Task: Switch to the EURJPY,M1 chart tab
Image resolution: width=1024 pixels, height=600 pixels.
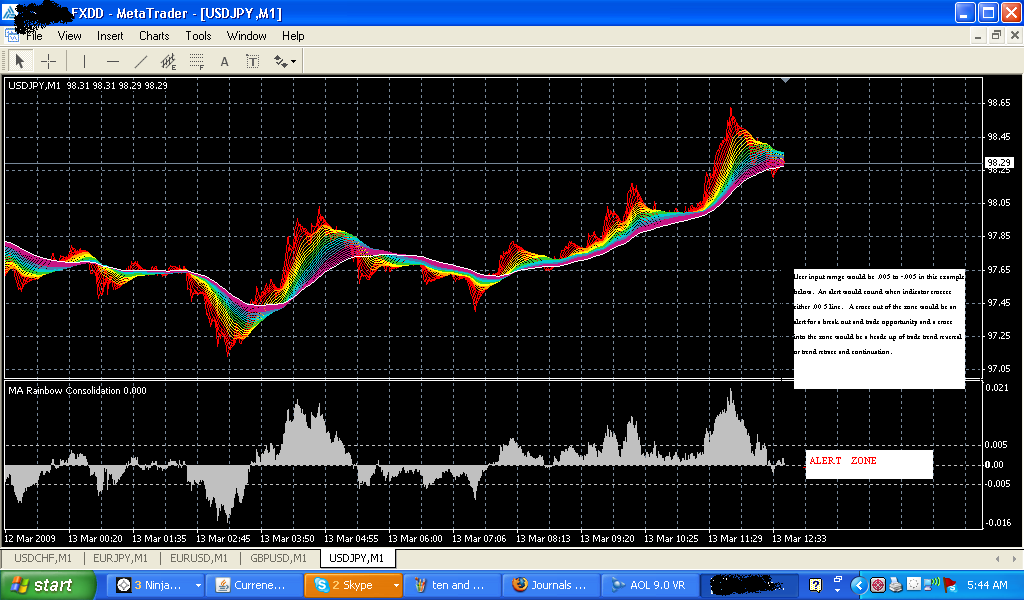Action: coord(120,558)
